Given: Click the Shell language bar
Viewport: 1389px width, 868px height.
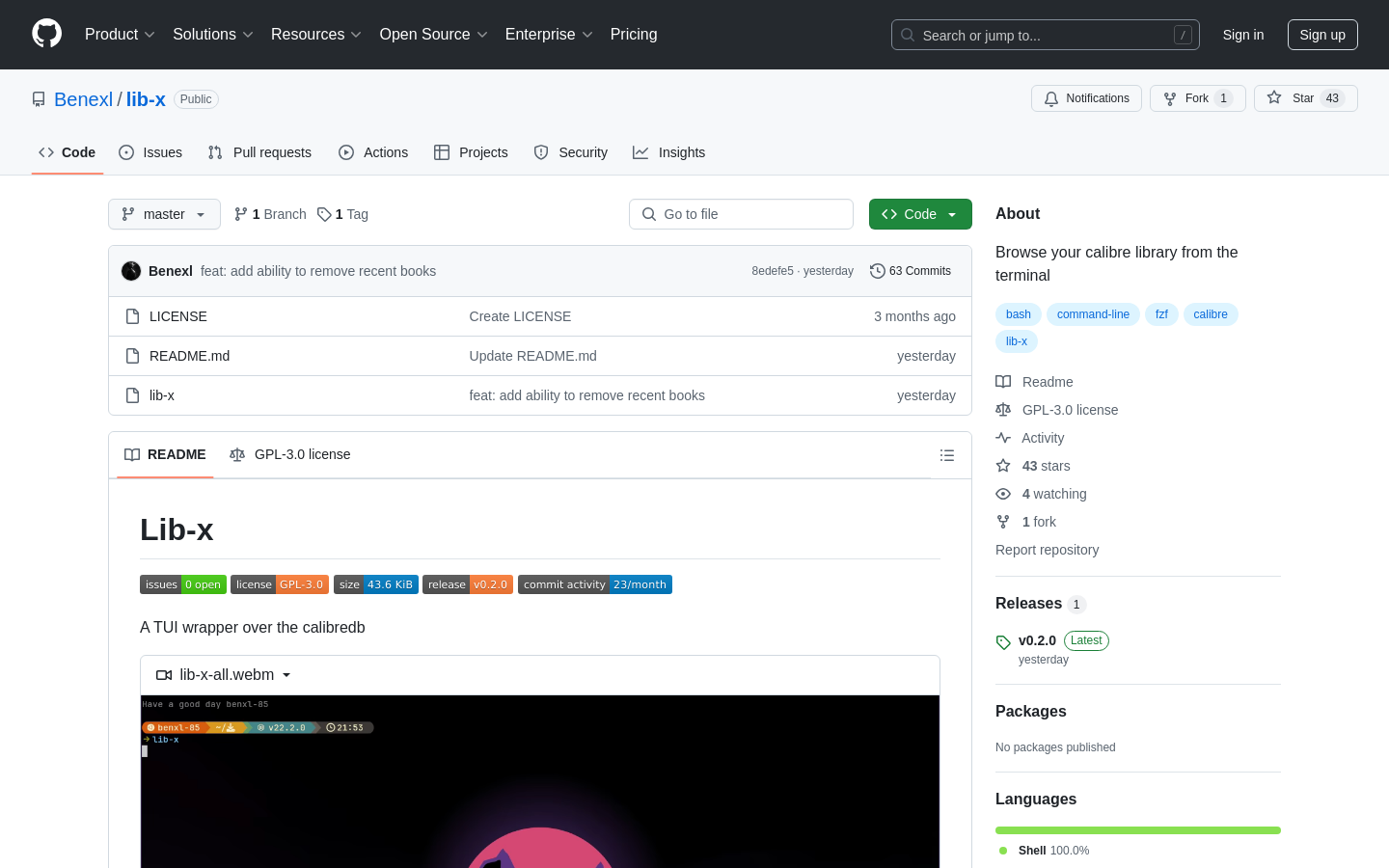Looking at the screenshot, I should (x=1138, y=830).
